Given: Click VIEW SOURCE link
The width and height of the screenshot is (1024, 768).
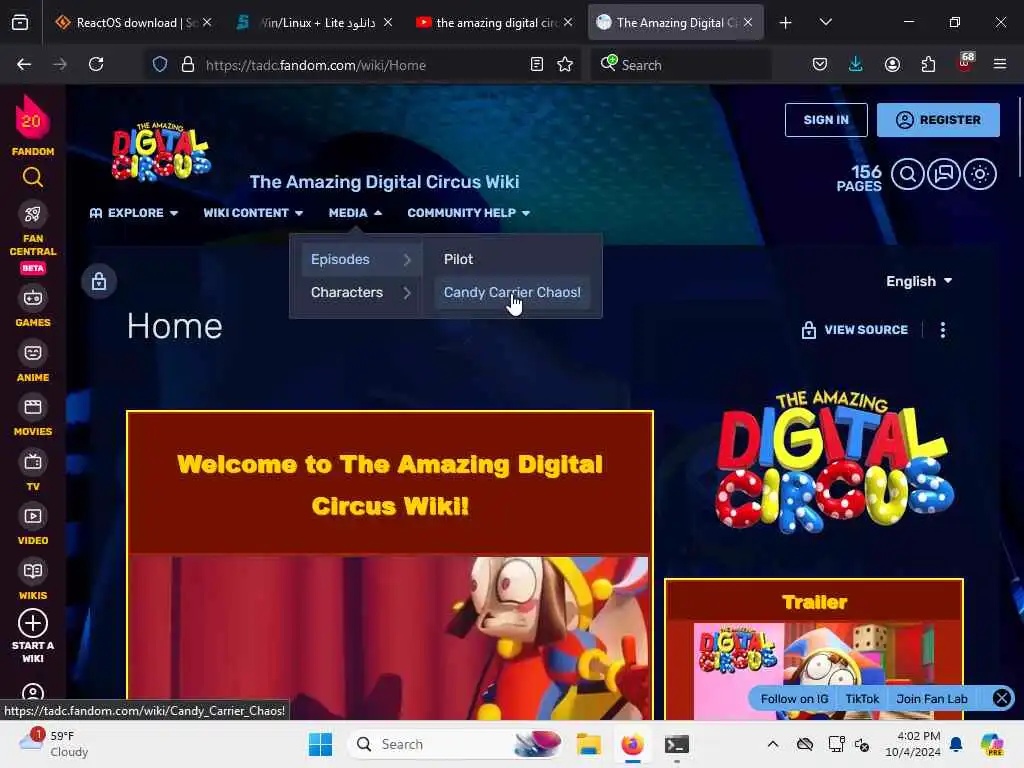Looking at the screenshot, I should pos(855,330).
